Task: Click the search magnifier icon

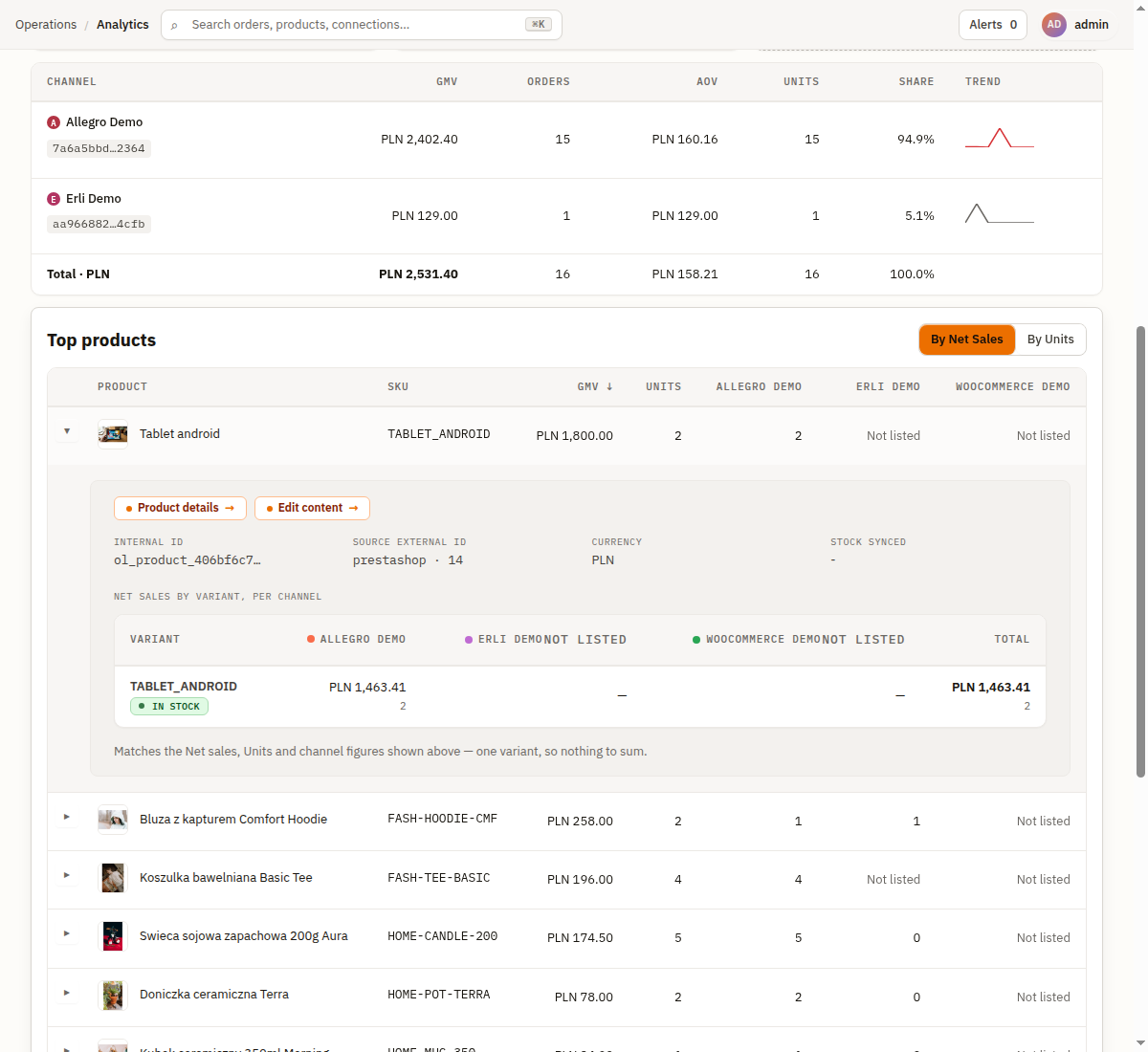Action: point(174,25)
